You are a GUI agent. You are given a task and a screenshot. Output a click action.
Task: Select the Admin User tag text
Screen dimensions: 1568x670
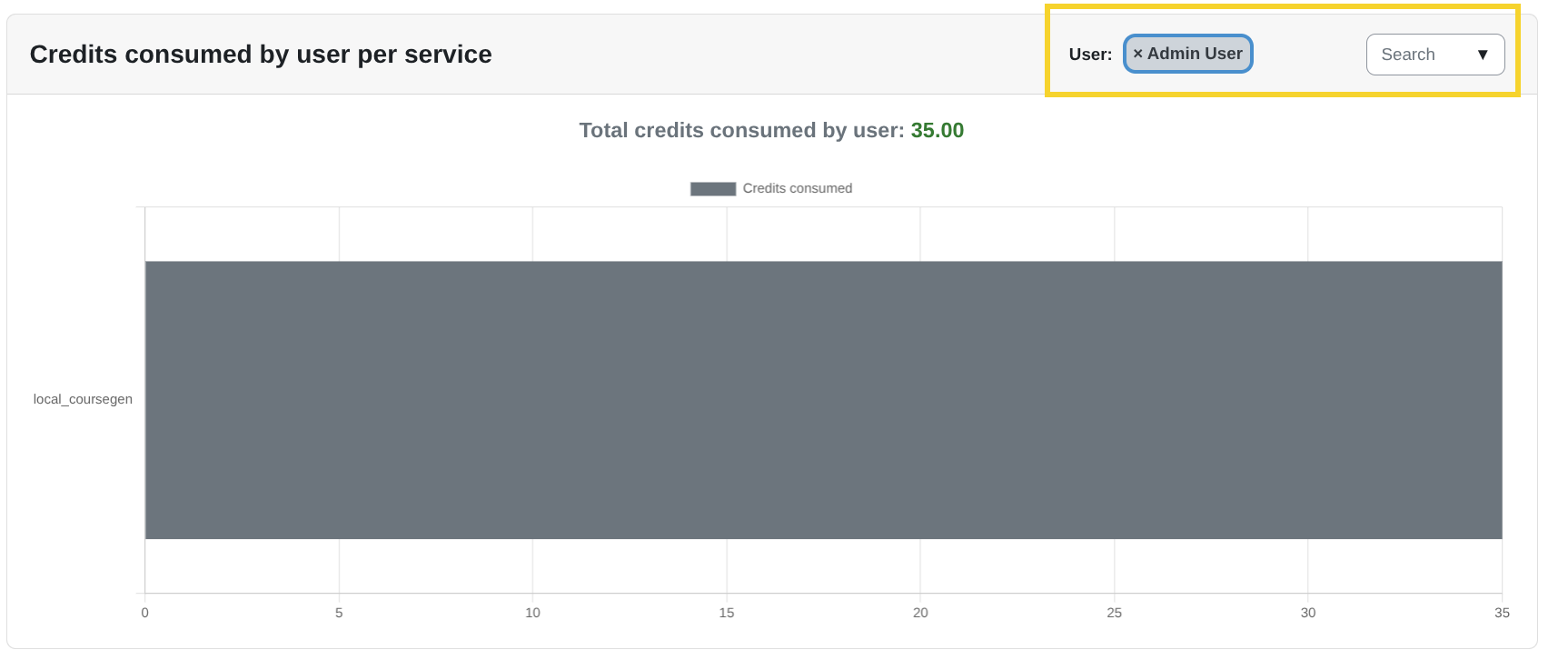pyautogui.click(x=1195, y=54)
